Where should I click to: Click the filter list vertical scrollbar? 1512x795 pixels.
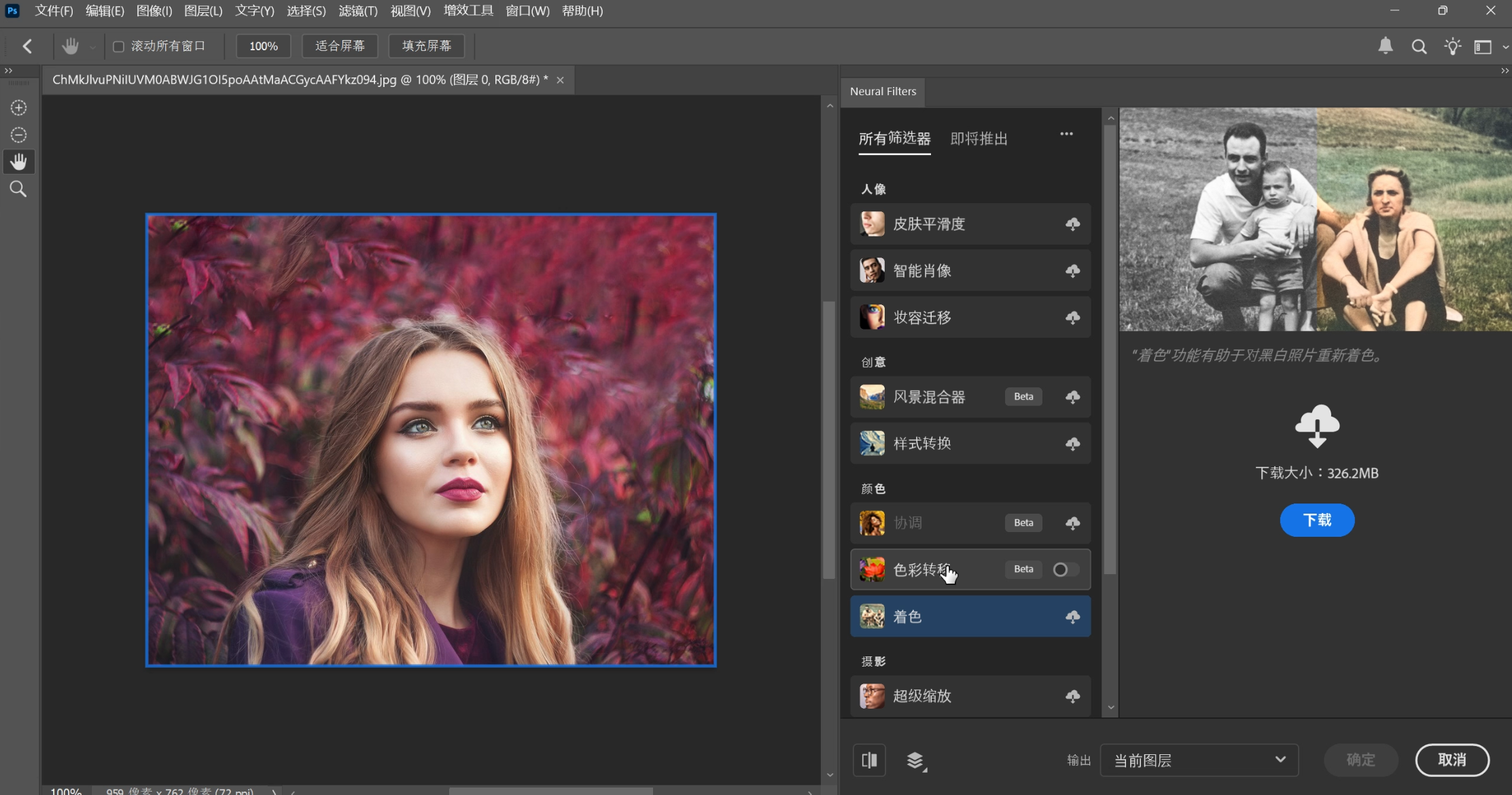click(x=1110, y=349)
